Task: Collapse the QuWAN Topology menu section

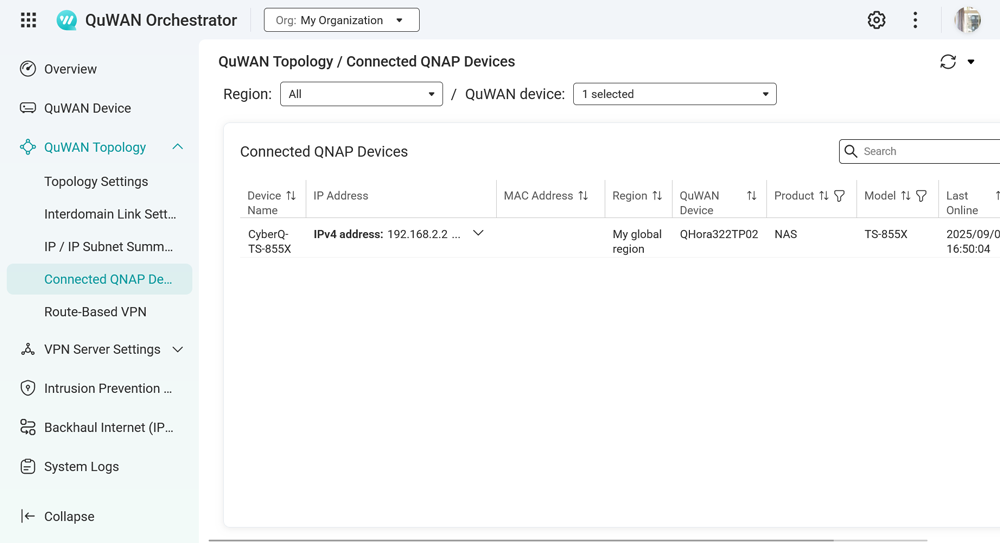Action: (177, 147)
